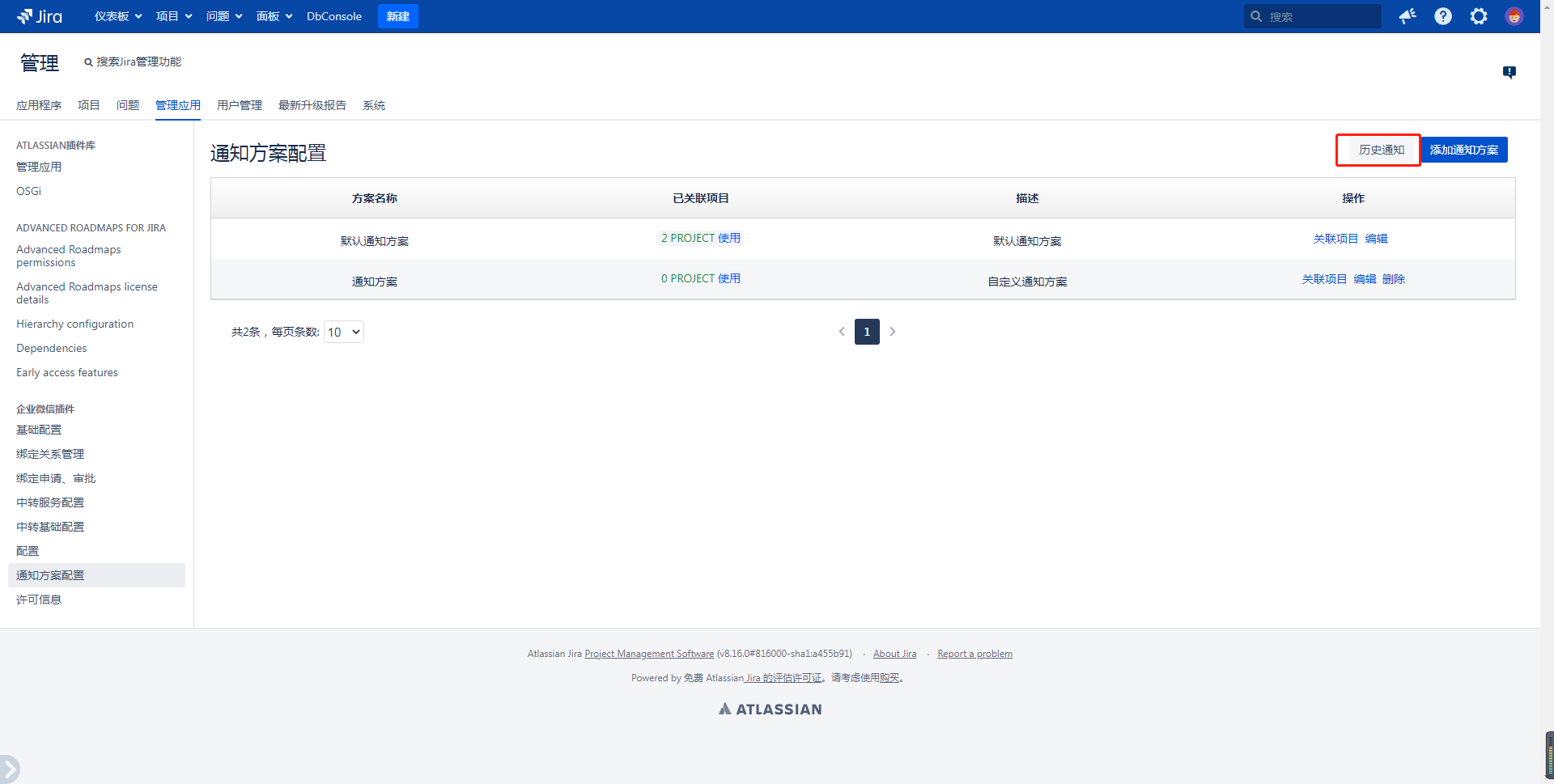Switch to the 系统 tab
Screen dimensions: 1554x784
click(x=374, y=105)
